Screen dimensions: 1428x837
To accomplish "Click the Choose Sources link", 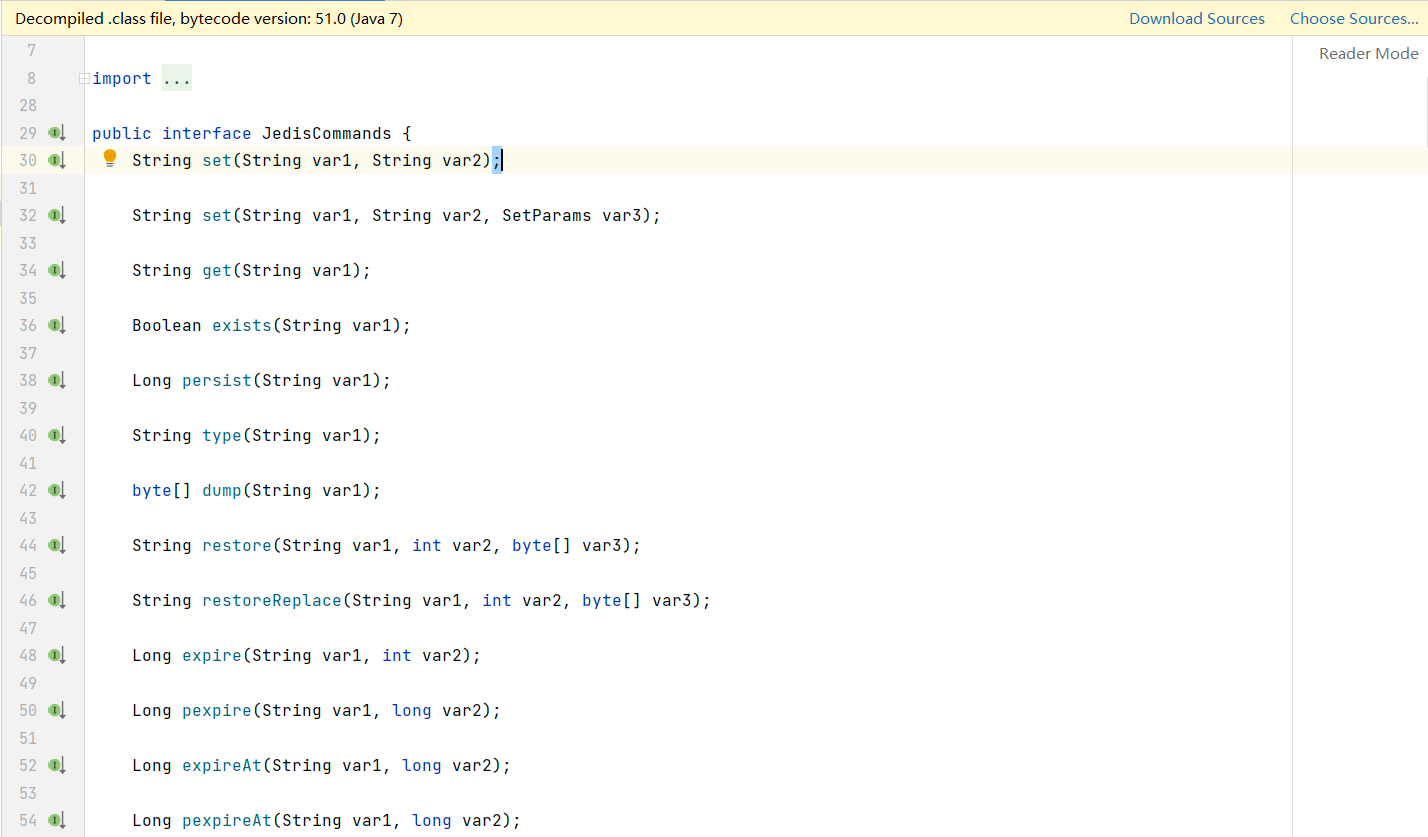I will tap(1353, 19).
